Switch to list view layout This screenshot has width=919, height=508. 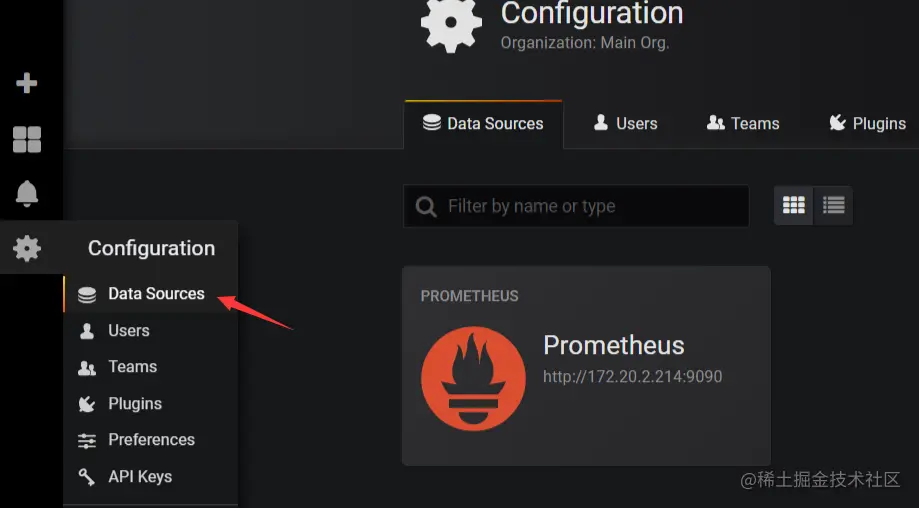tap(834, 205)
